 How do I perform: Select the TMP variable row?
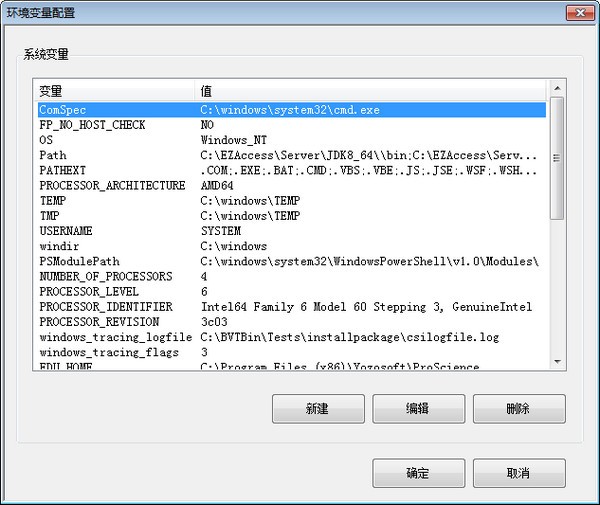[x=292, y=216]
